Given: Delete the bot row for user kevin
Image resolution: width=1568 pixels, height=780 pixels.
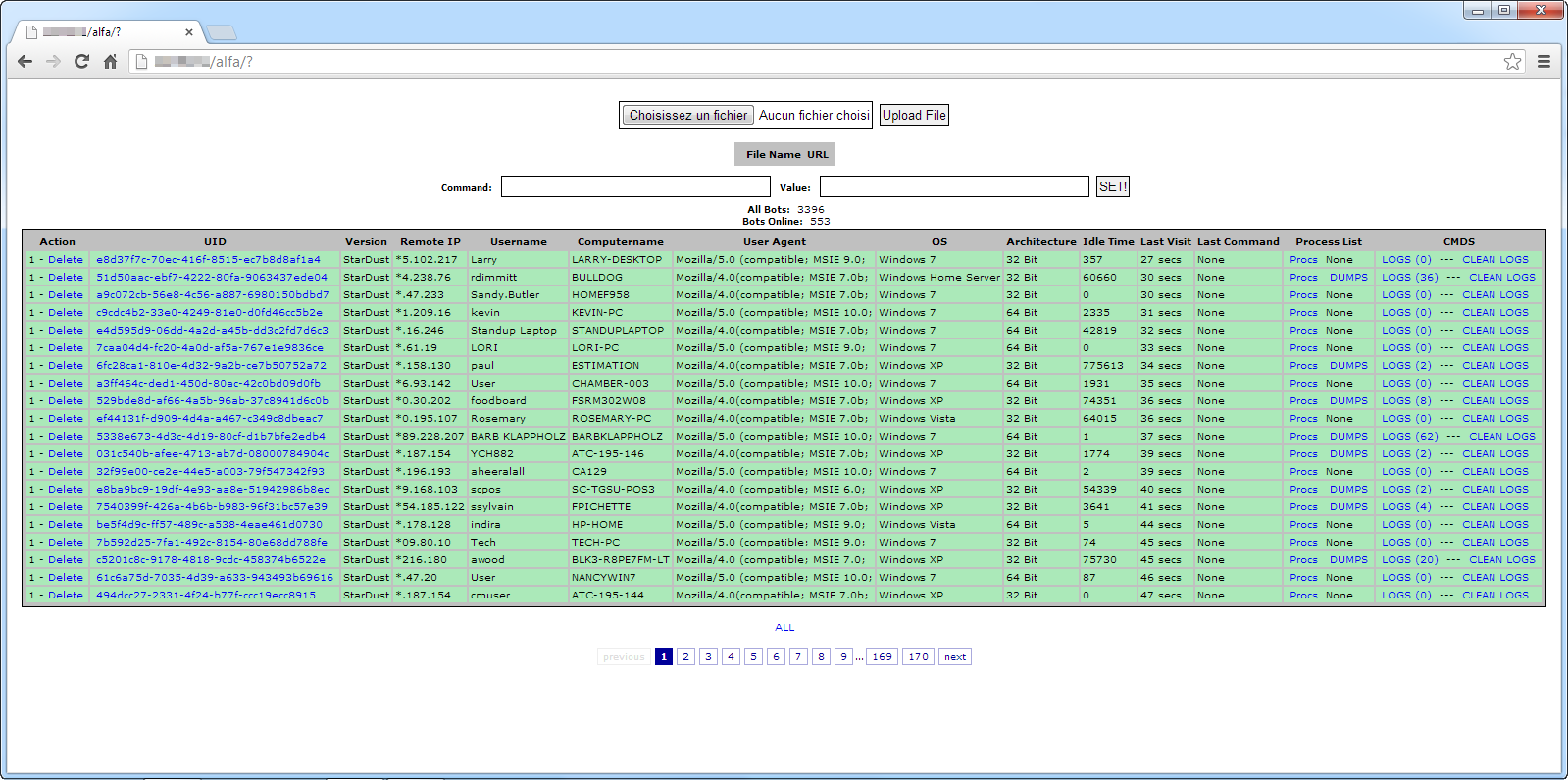Looking at the screenshot, I should pos(66,313).
